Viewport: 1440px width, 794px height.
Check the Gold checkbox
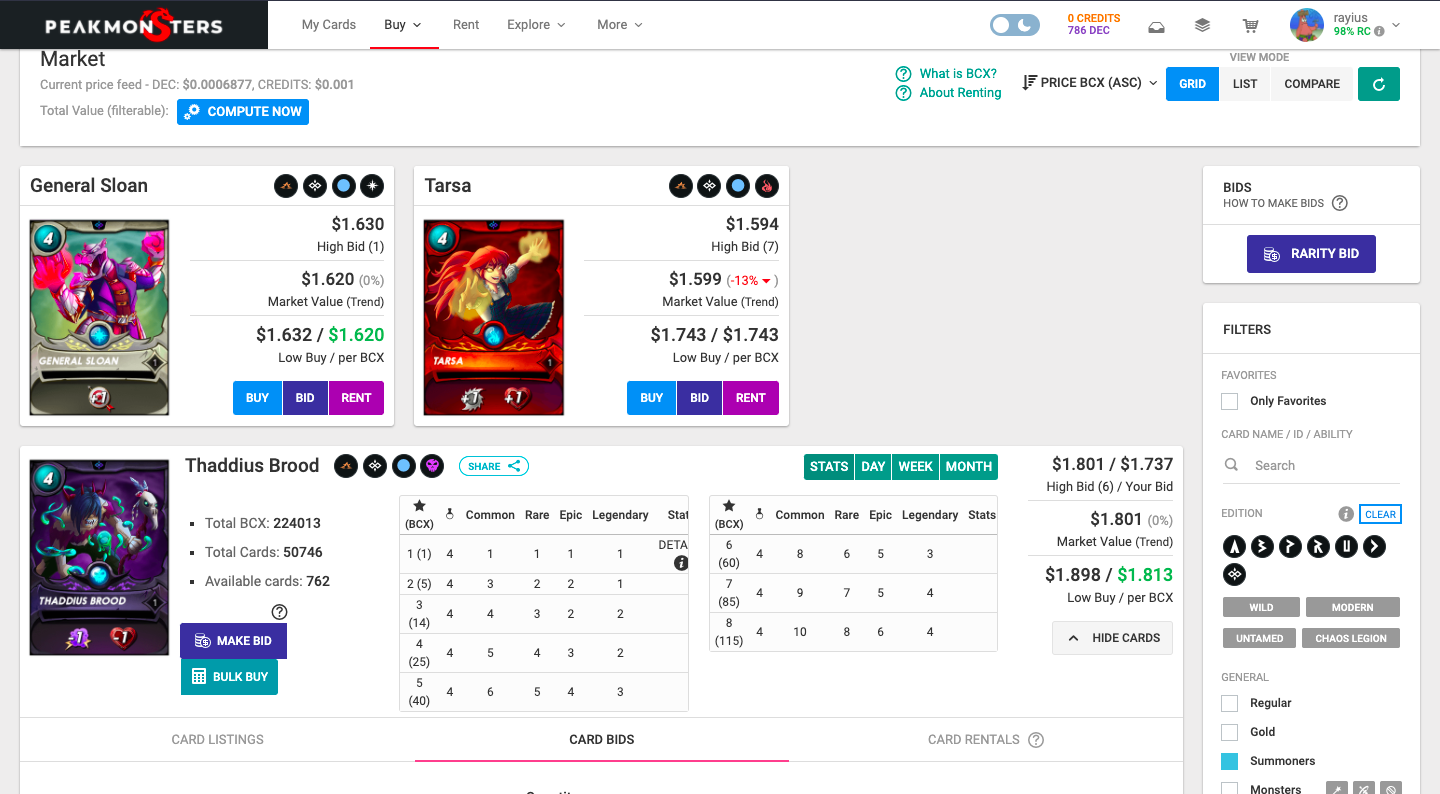tap(1229, 732)
